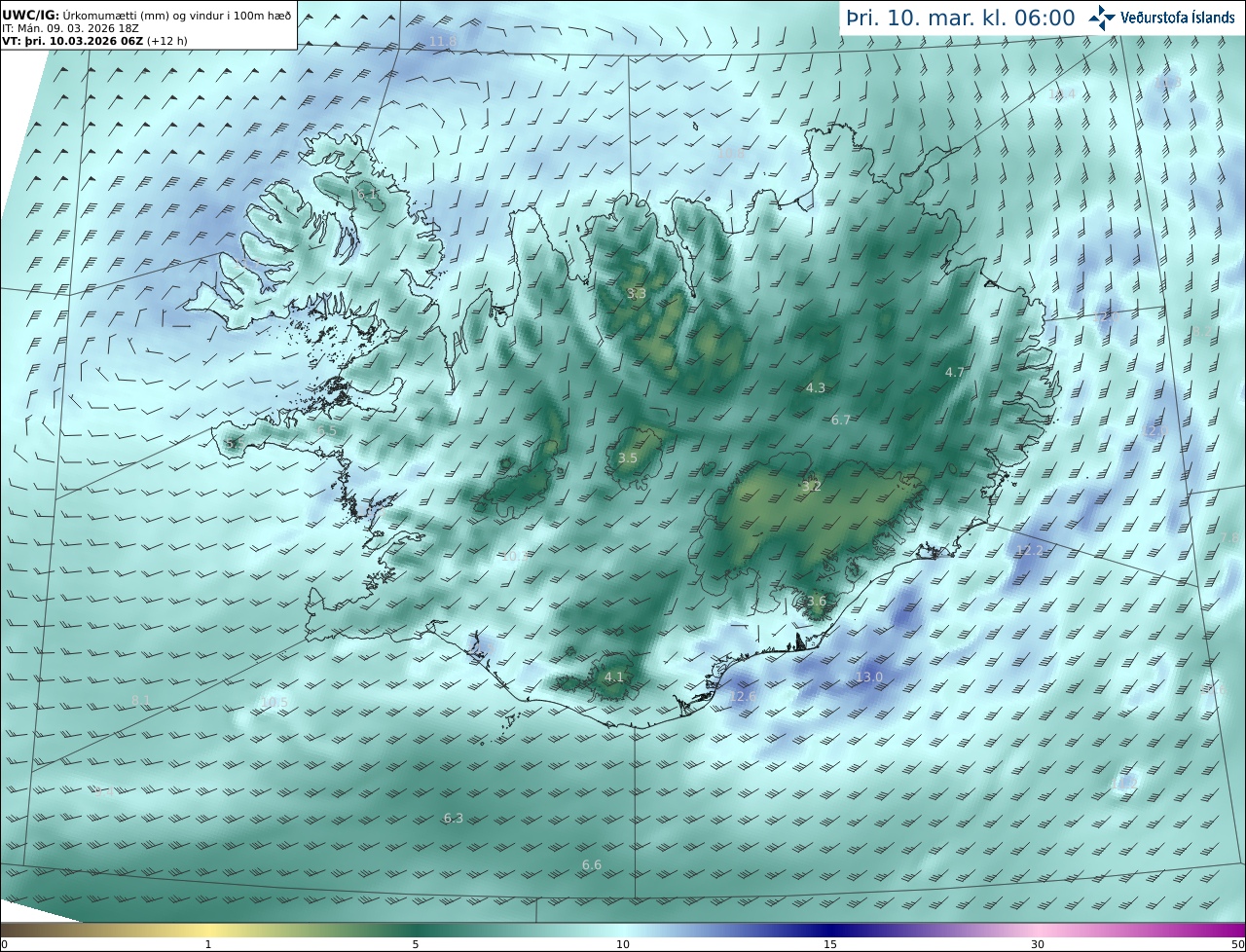Click the 13.0 precipitation value off the southeast coast
The image size is (1246, 952).
coord(869,677)
